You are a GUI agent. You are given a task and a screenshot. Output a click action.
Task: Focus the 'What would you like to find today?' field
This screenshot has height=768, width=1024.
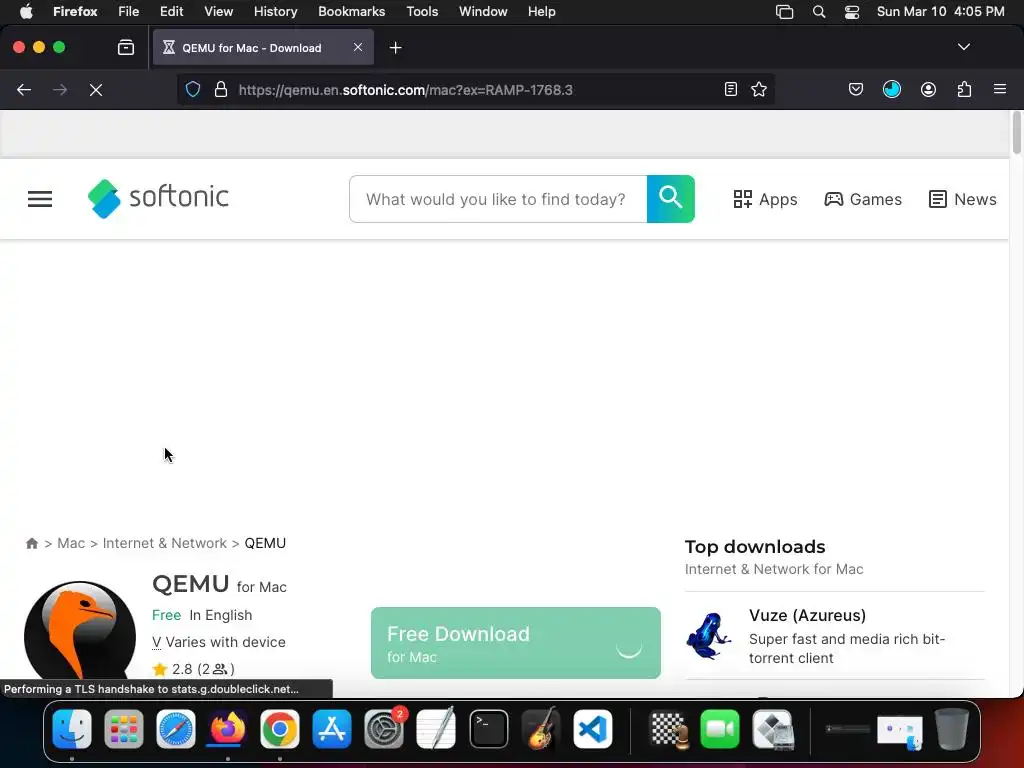click(x=498, y=199)
